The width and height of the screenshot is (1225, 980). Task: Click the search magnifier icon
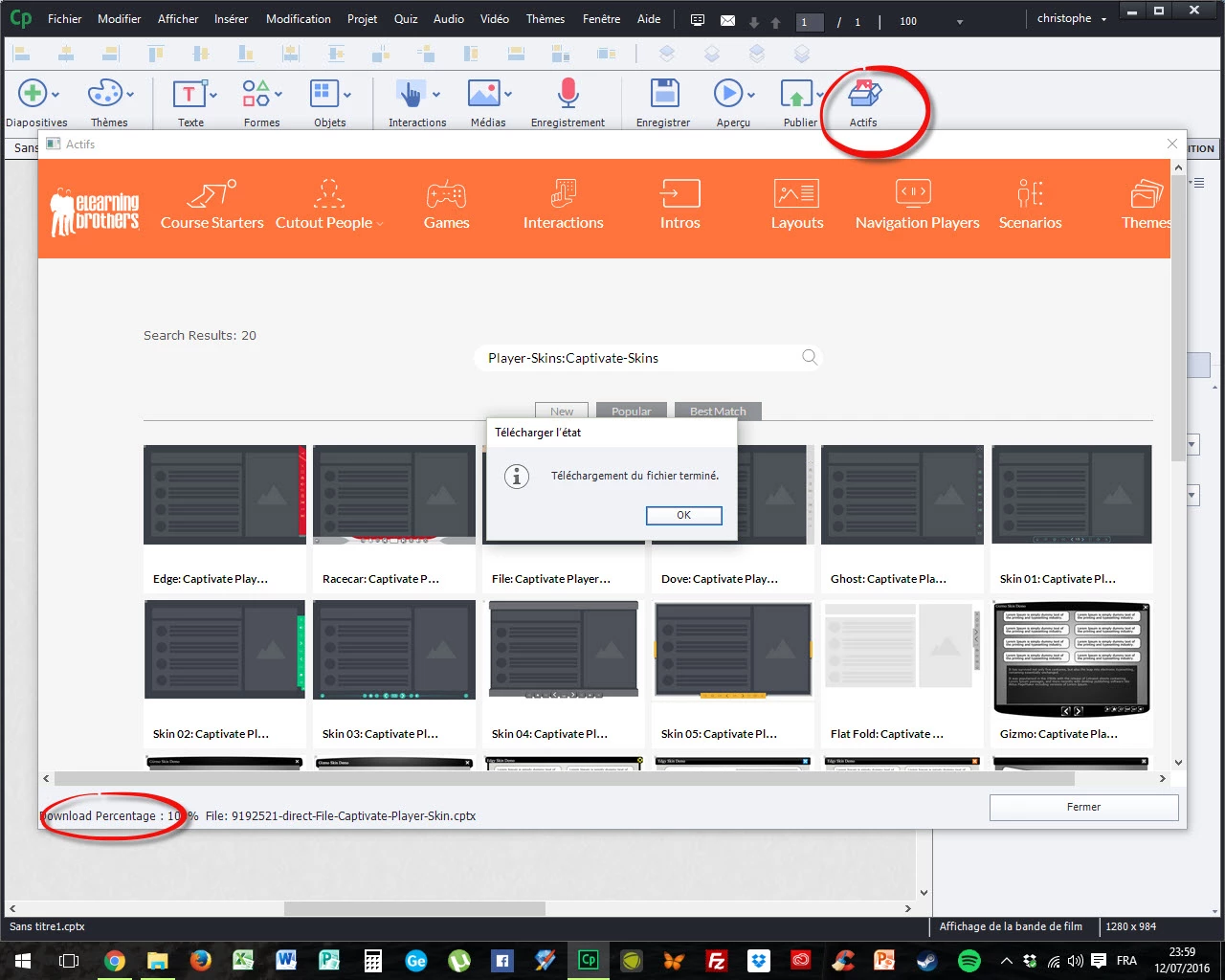pyautogui.click(x=810, y=357)
